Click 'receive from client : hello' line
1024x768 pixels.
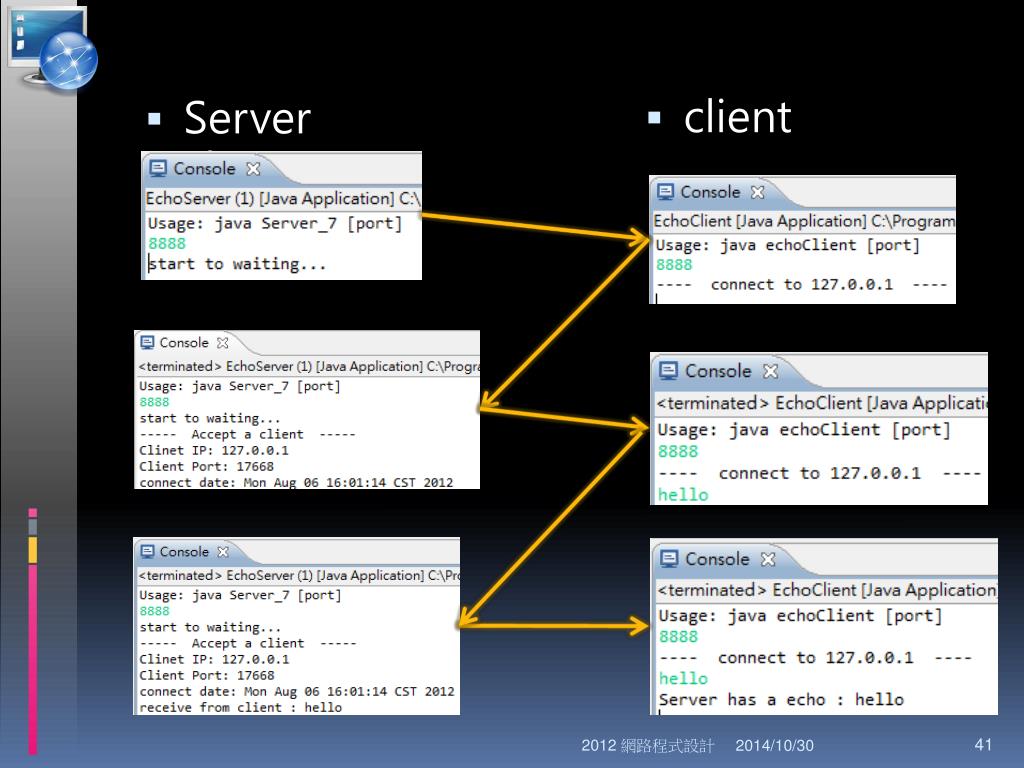point(240,707)
